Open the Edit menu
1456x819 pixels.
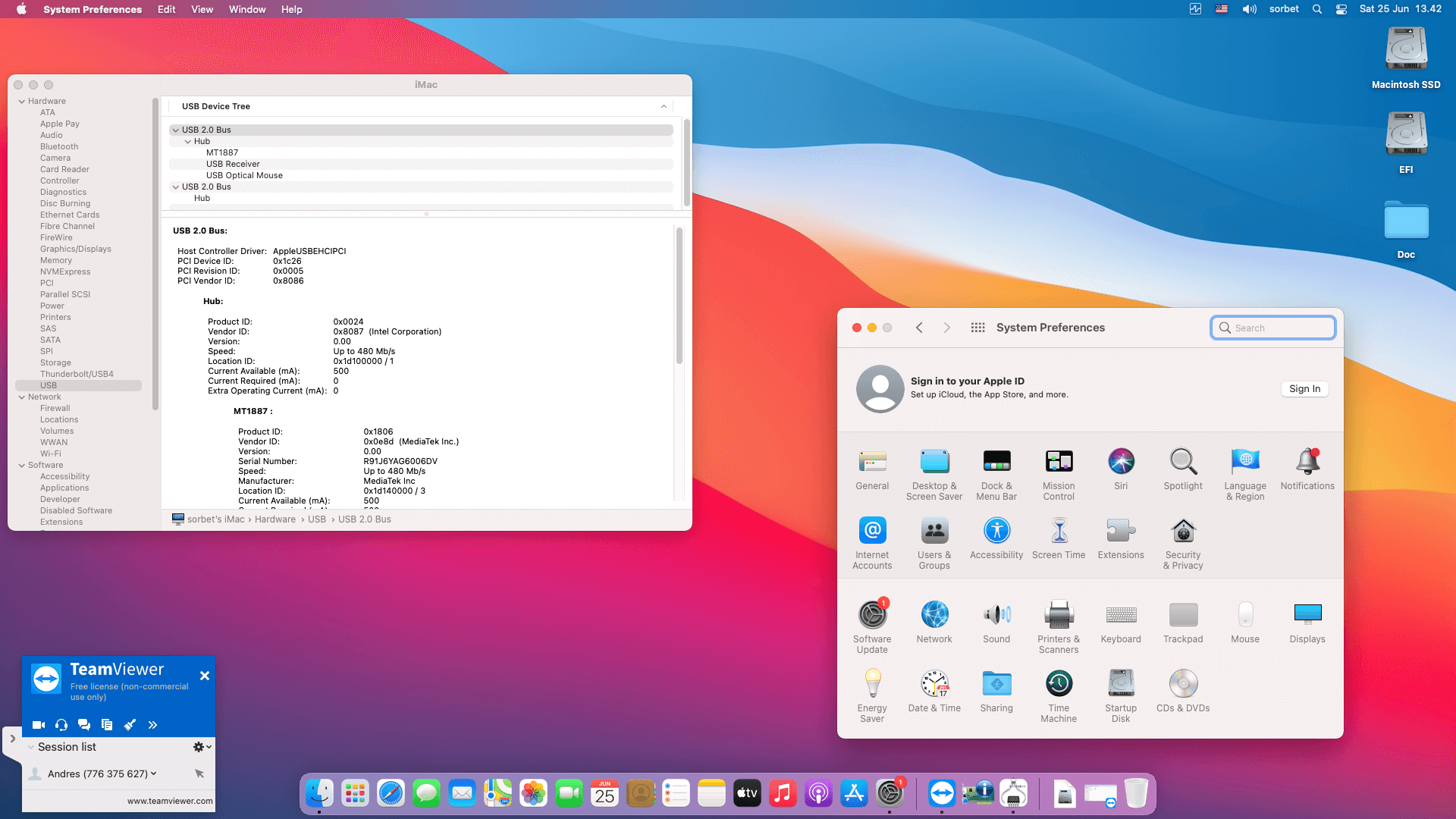167,9
